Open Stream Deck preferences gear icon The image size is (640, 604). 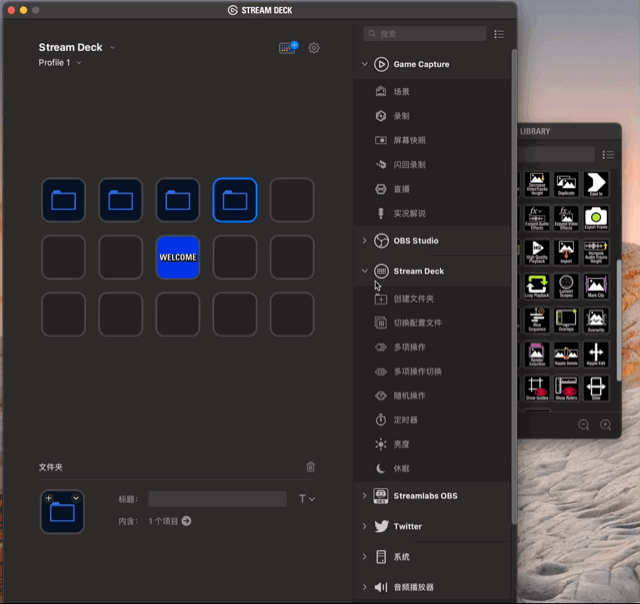[x=313, y=48]
